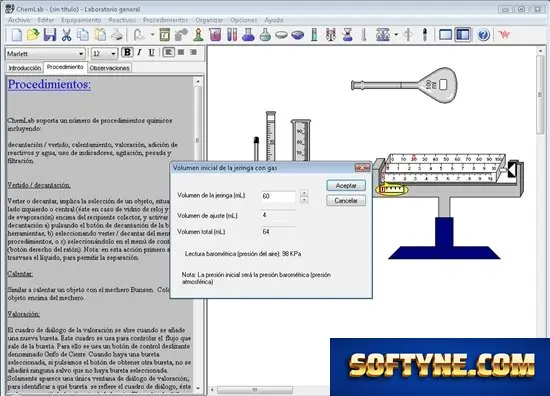Click the Bunsen burner icon
The width and height of the screenshot is (550, 396).
[199, 35]
